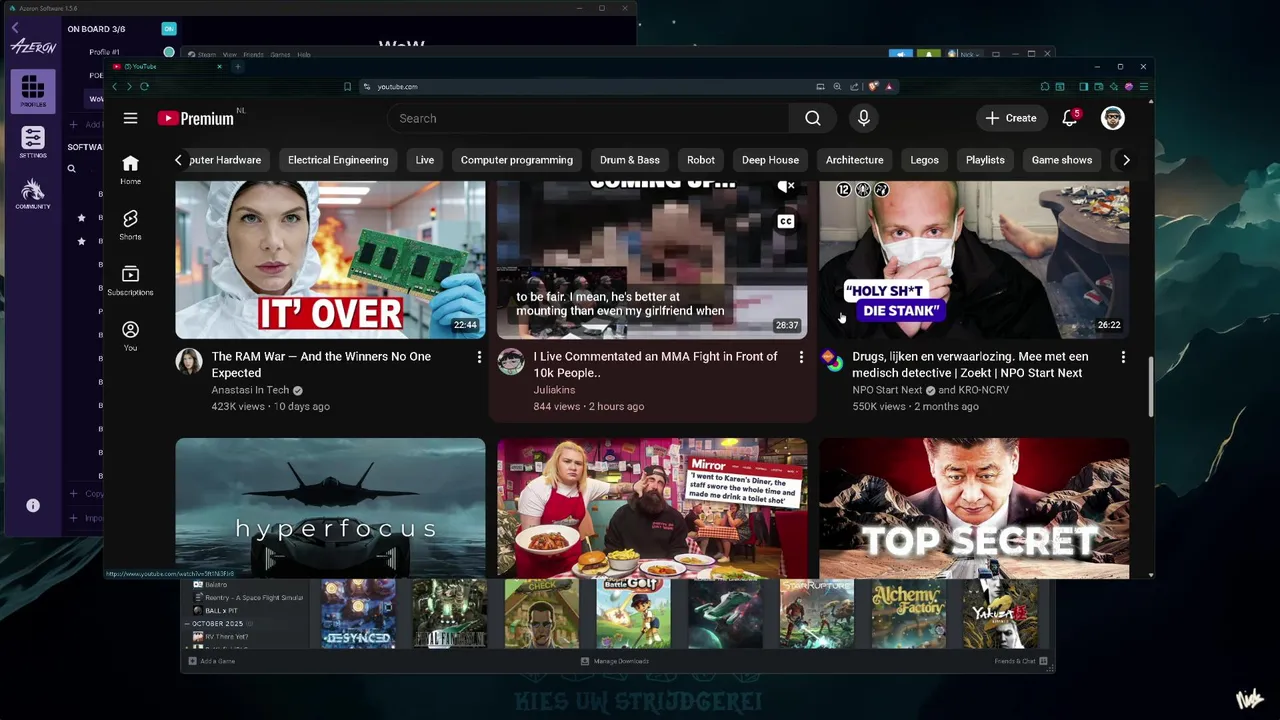Select the Drum & Bass chip
Screen dimensions: 1280x720
pyautogui.click(x=630, y=160)
